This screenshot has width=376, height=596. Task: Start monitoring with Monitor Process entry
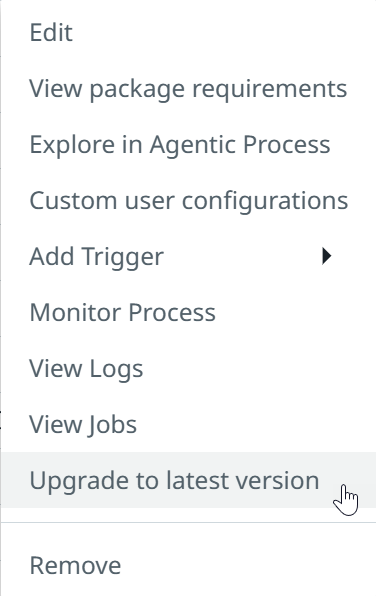point(188,312)
